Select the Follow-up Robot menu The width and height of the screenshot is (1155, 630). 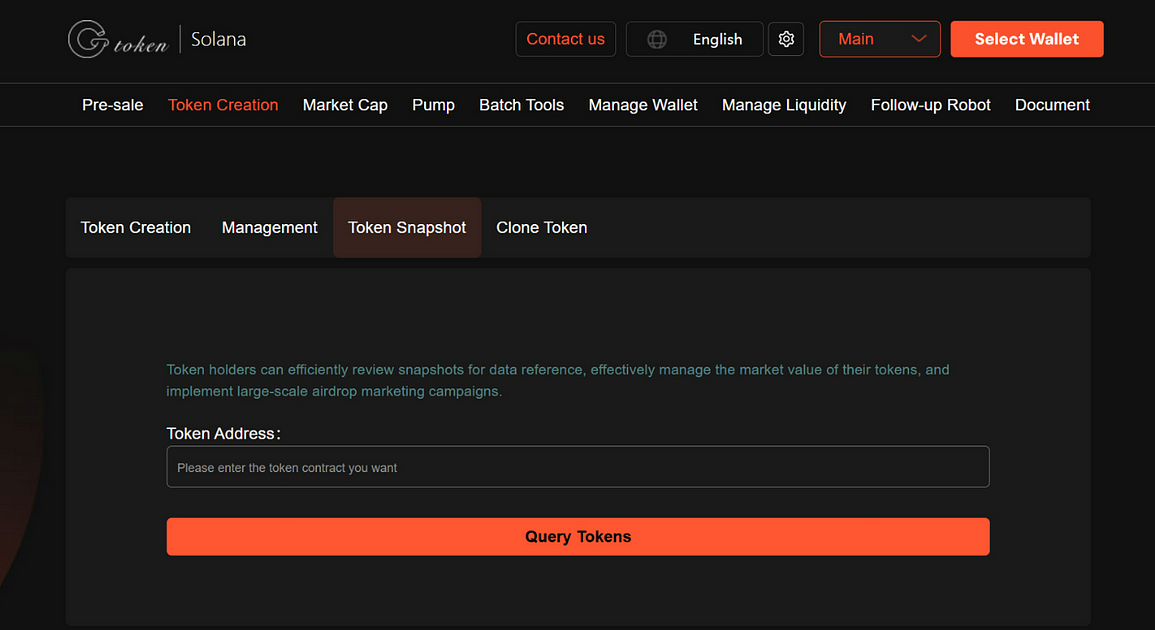930,105
